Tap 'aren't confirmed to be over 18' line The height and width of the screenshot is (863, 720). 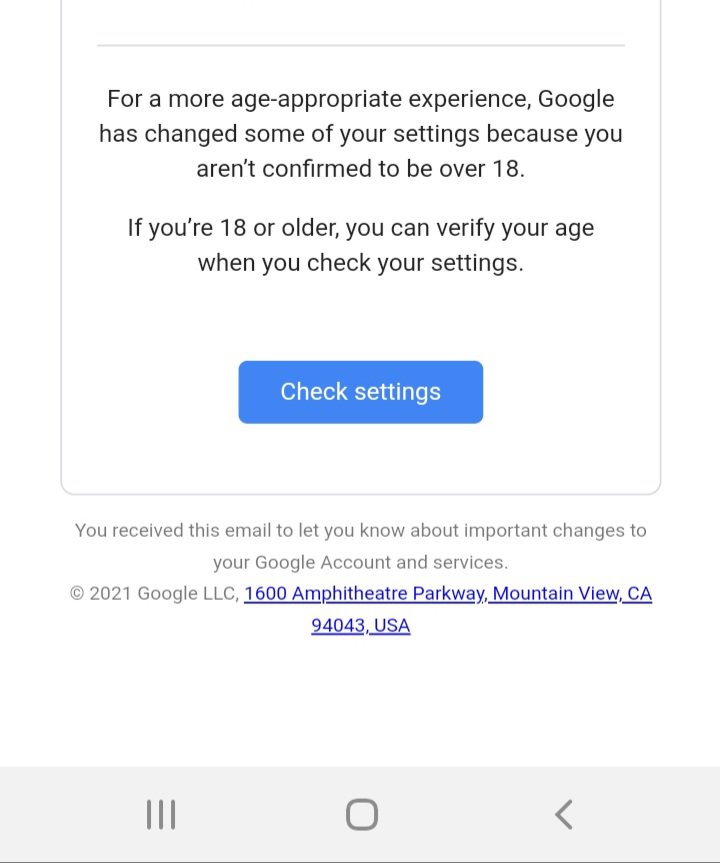click(361, 168)
